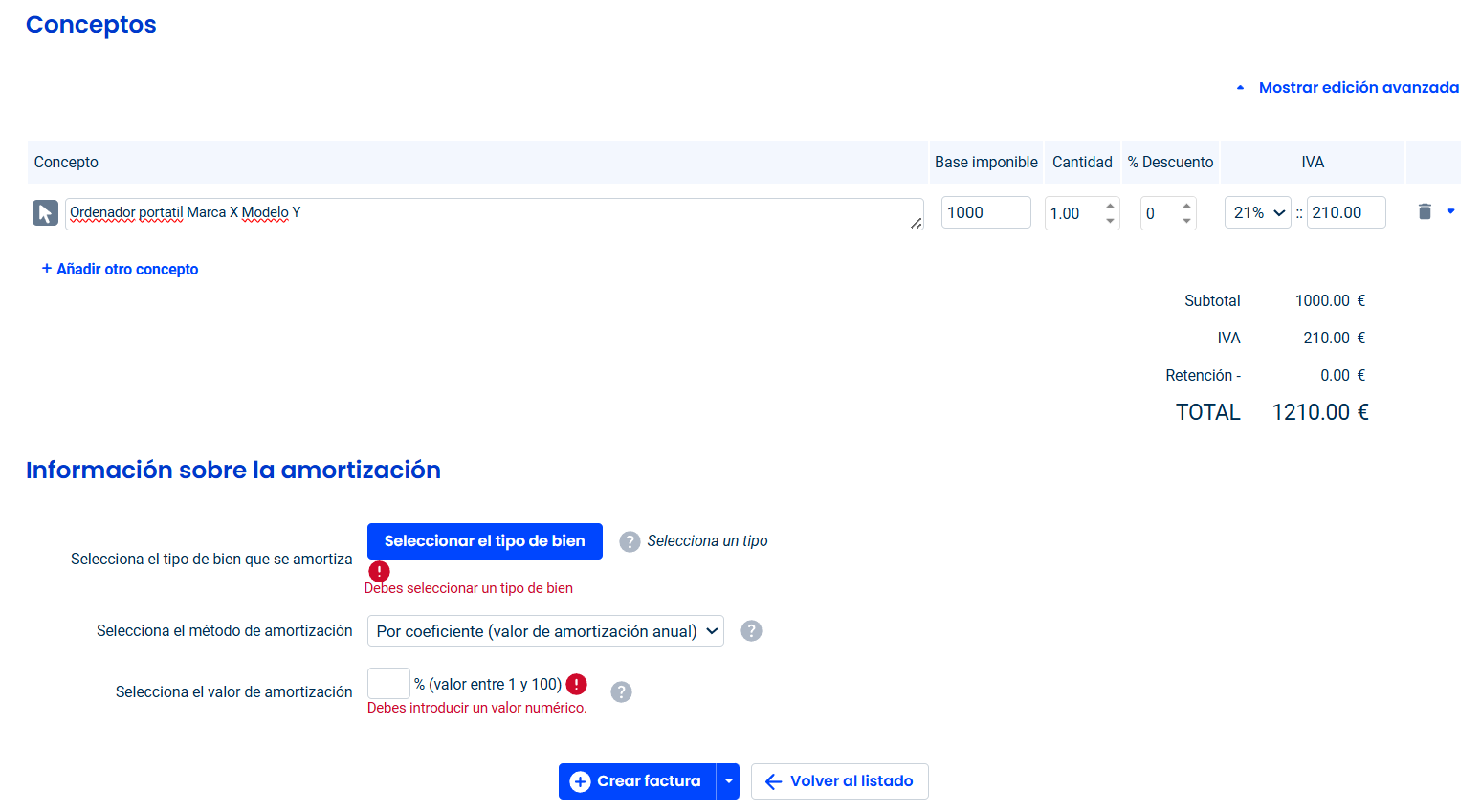Click the concept description text field

(x=495, y=214)
